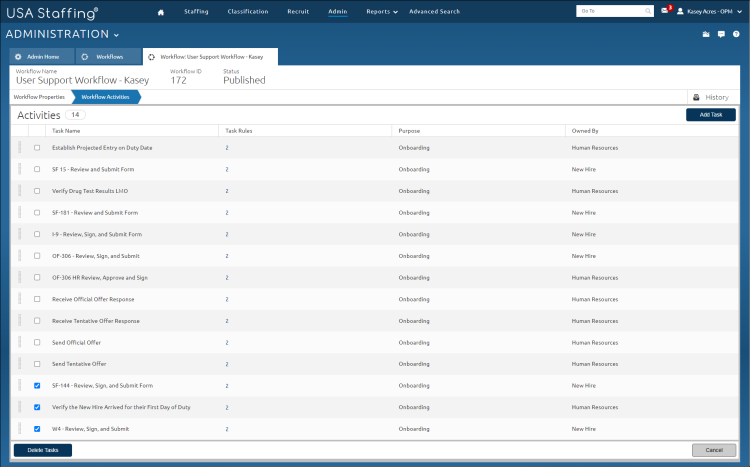This screenshot has width=750, height=467.
Task: Uncheck Verify the New Hire Arrived box
Action: (x=37, y=407)
